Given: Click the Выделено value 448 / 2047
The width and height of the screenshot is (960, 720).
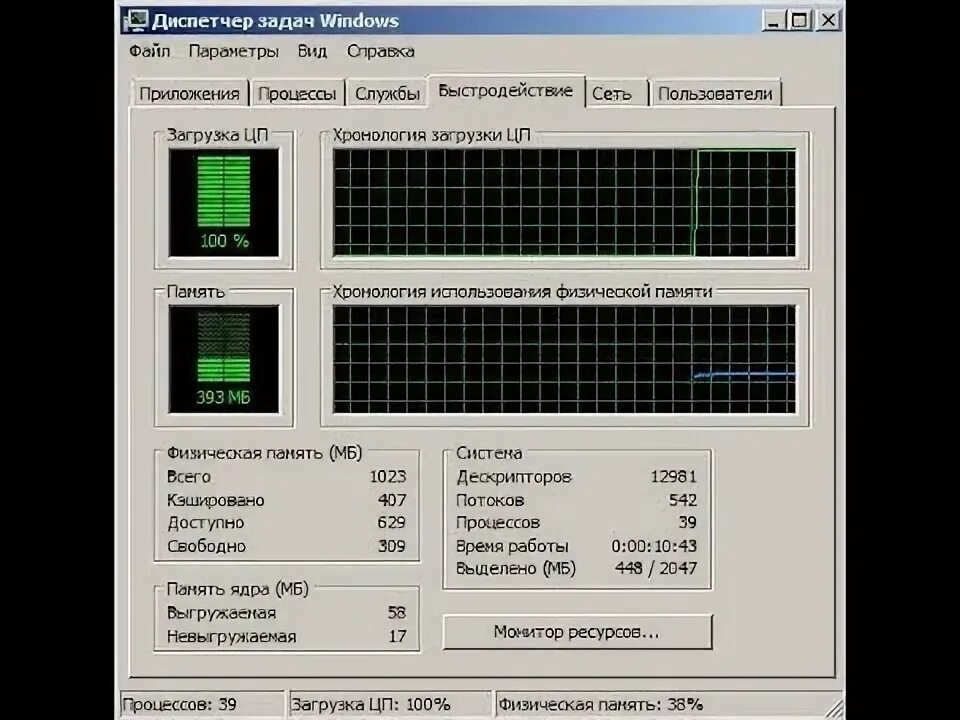Looking at the screenshot, I should (656, 568).
